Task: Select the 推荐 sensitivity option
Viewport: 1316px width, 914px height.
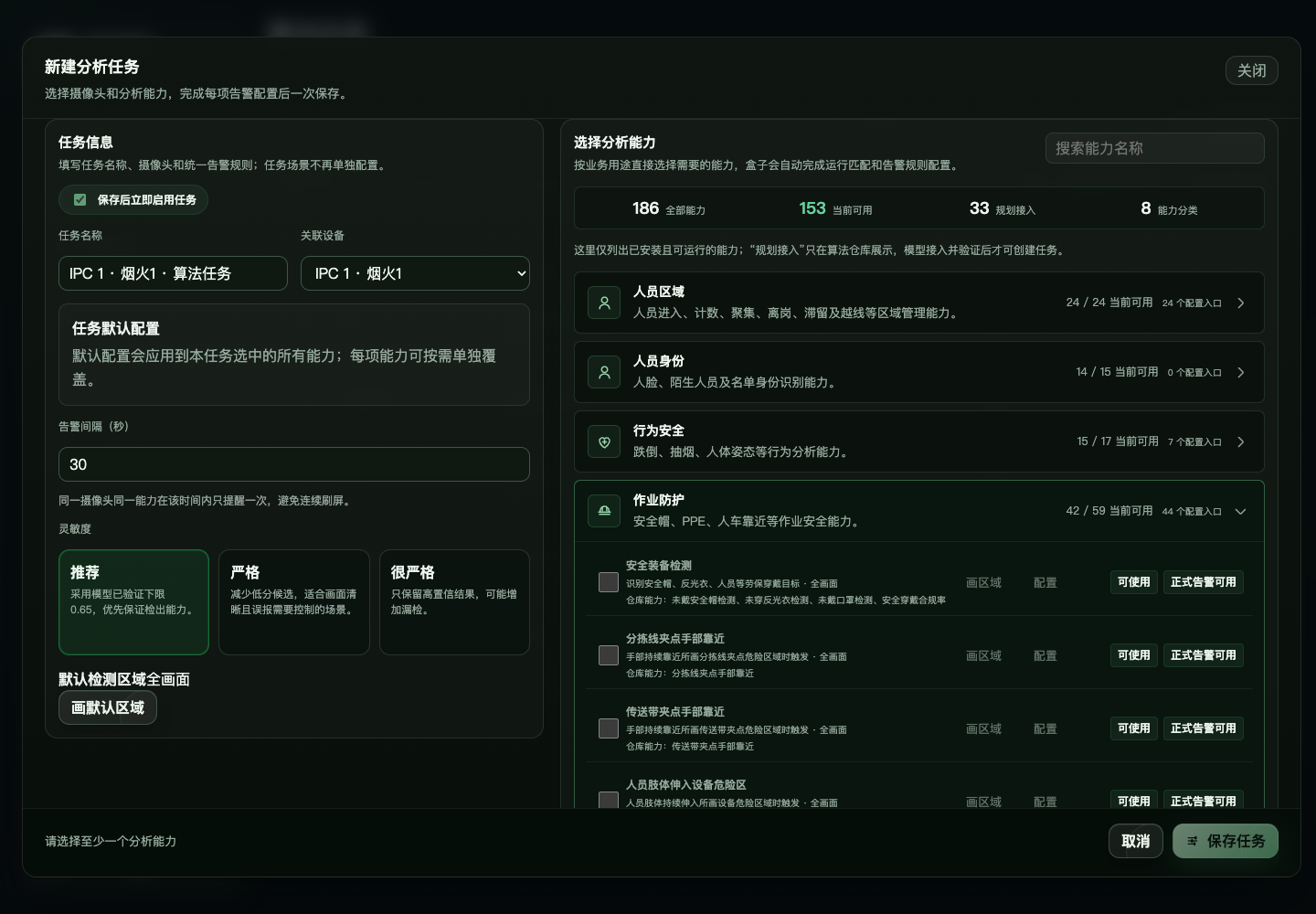Action: coord(133,602)
